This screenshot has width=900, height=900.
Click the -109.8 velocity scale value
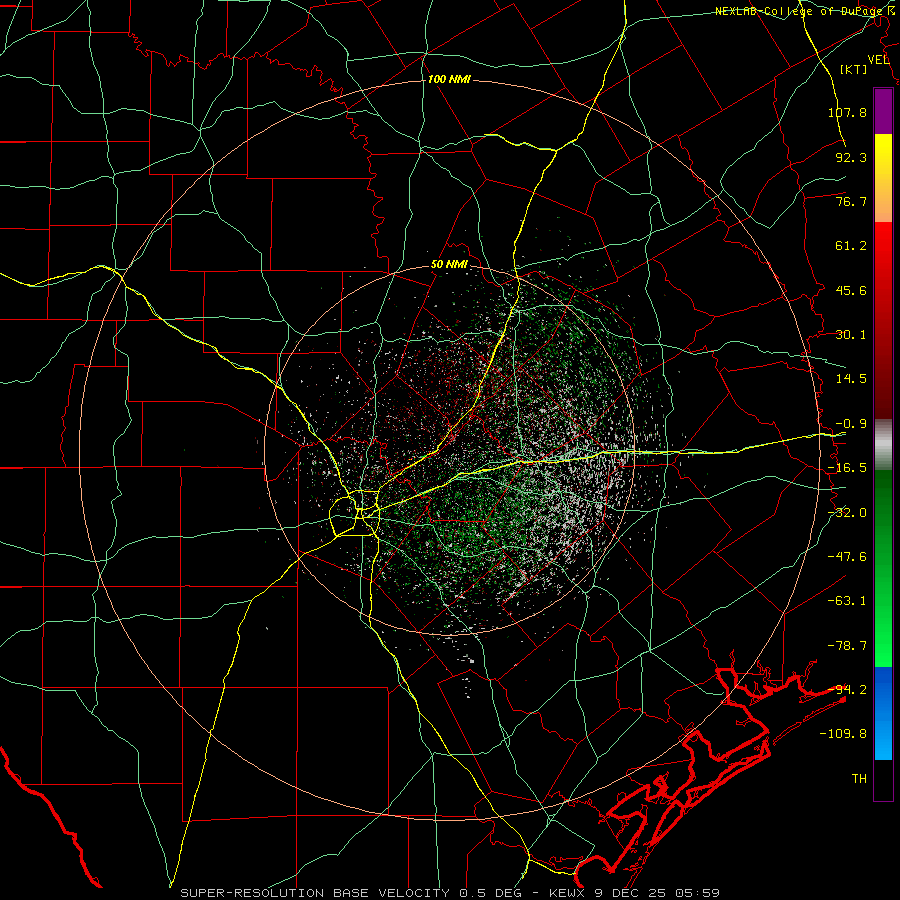pos(843,734)
